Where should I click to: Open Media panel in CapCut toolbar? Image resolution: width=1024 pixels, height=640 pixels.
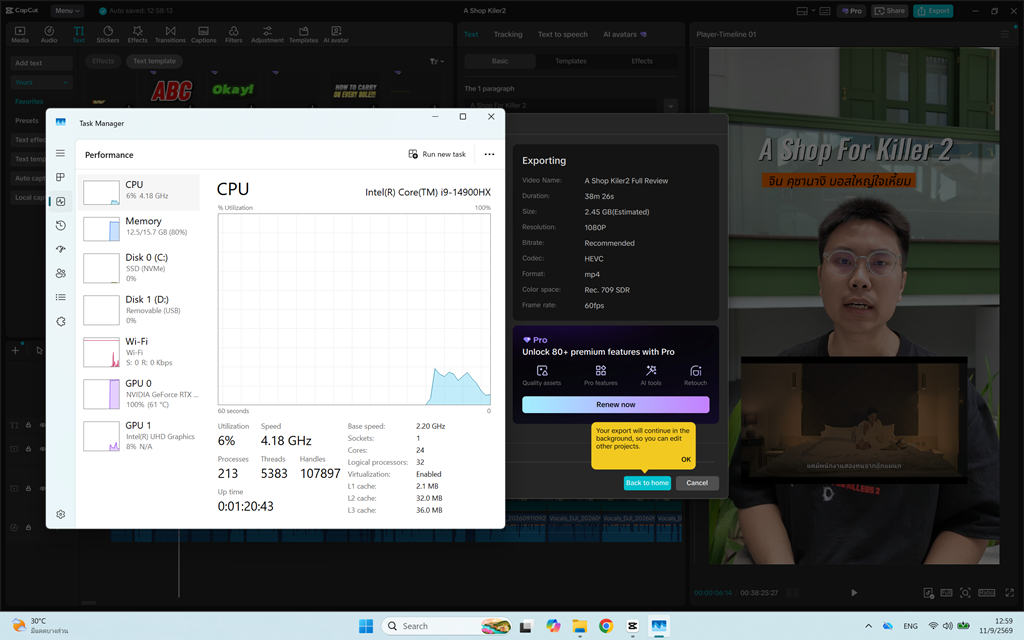pos(20,35)
